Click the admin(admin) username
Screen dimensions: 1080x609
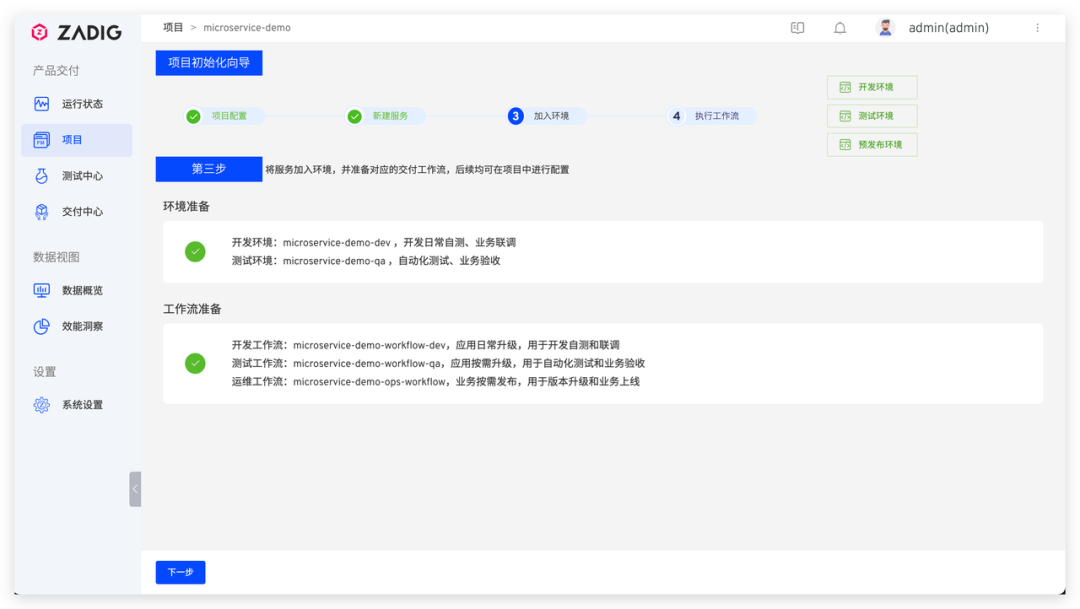(948, 28)
